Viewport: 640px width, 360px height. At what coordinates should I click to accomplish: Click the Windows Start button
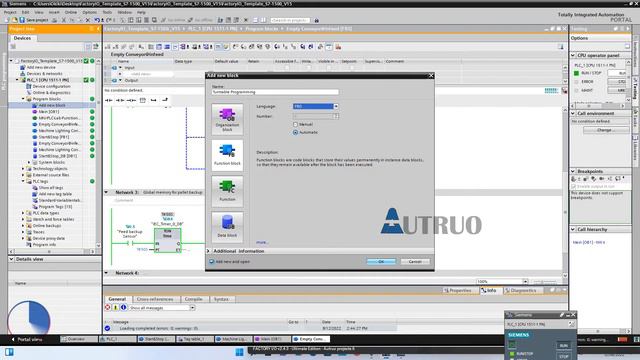point(240,352)
